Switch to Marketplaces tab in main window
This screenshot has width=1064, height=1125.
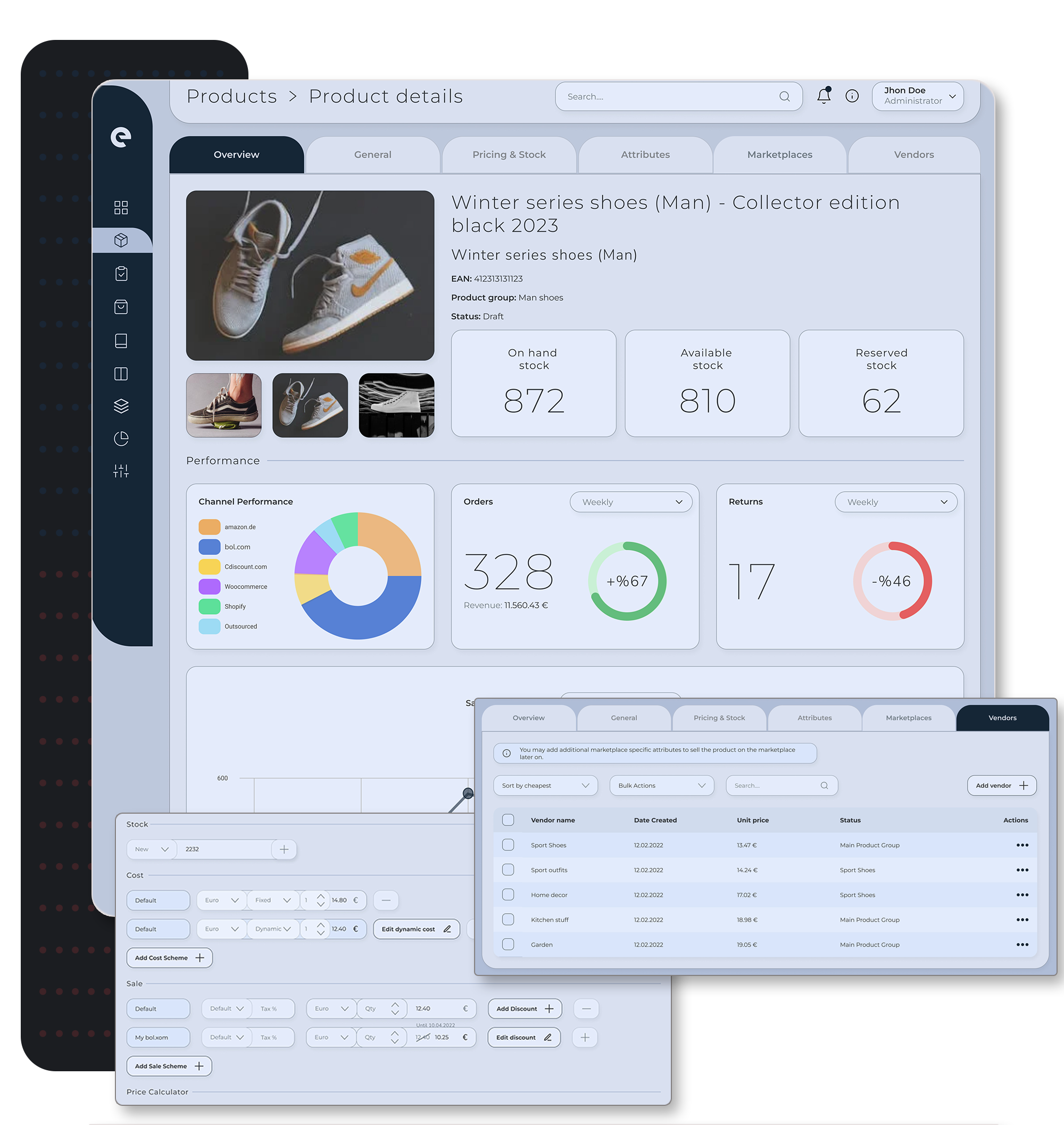pyautogui.click(x=779, y=155)
